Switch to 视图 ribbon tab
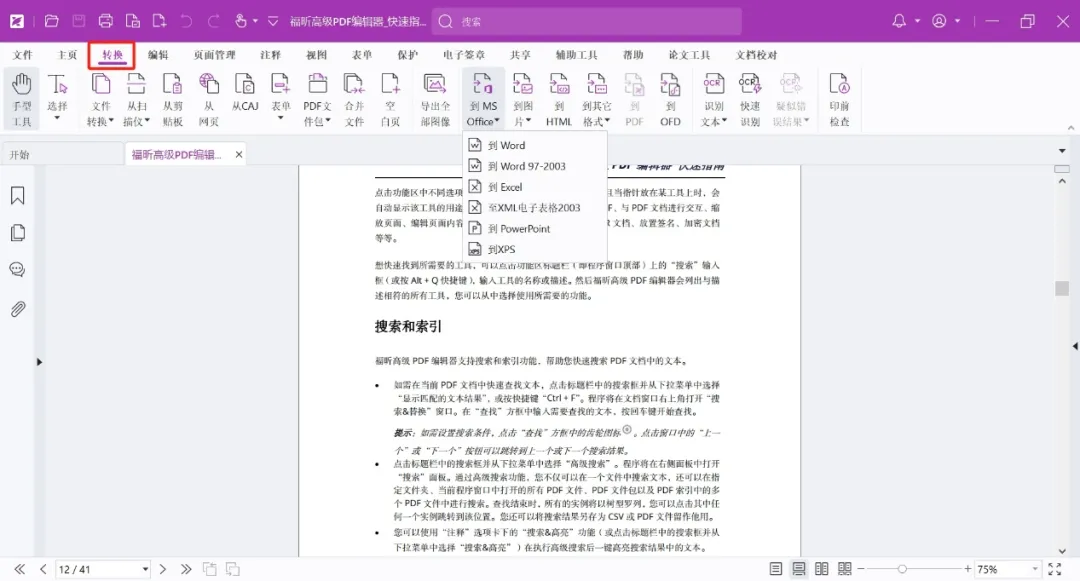This screenshot has height=581, width=1080. [316, 55]
